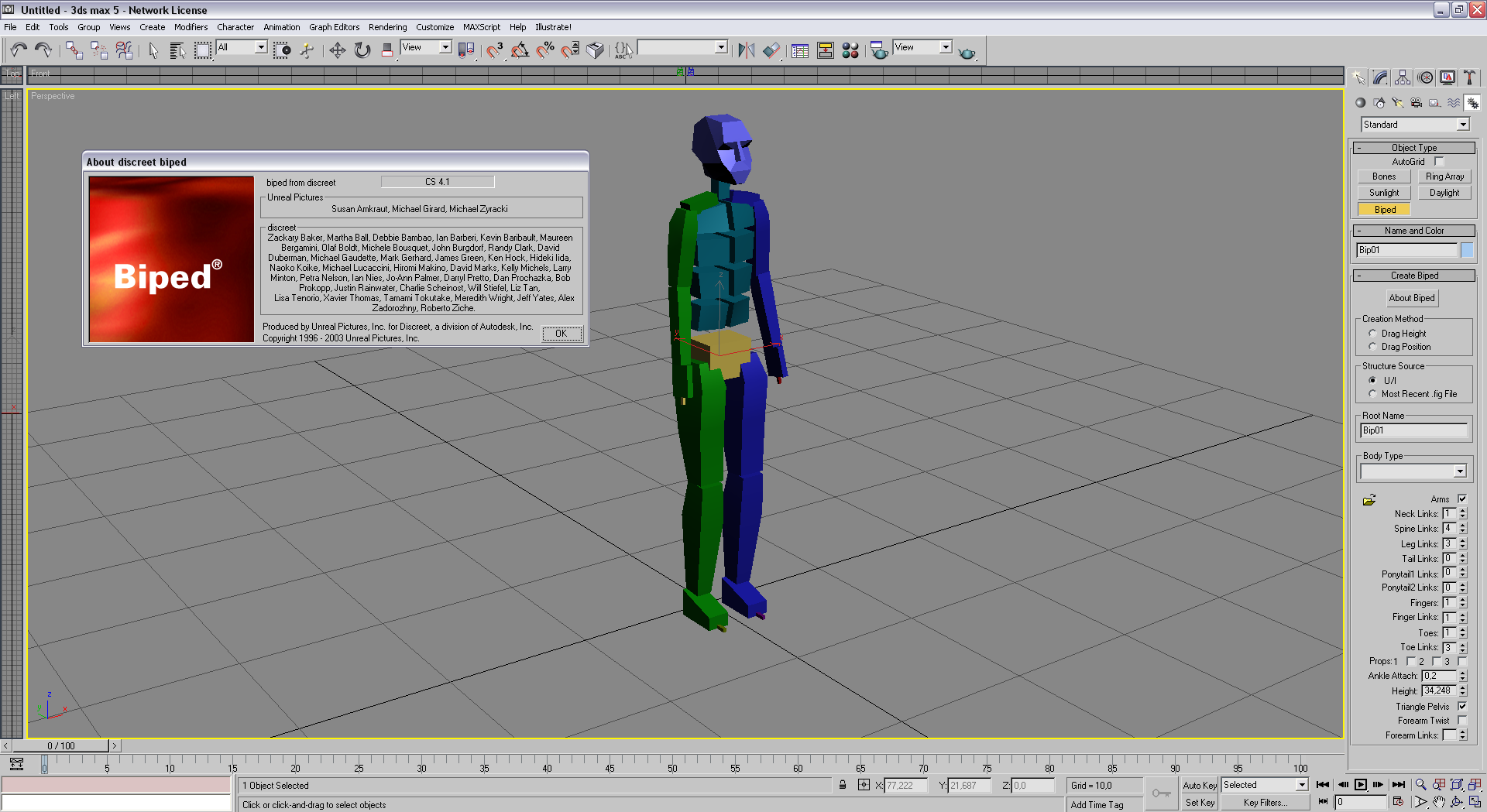Select the Cameras category icon

coord(1417,103)
